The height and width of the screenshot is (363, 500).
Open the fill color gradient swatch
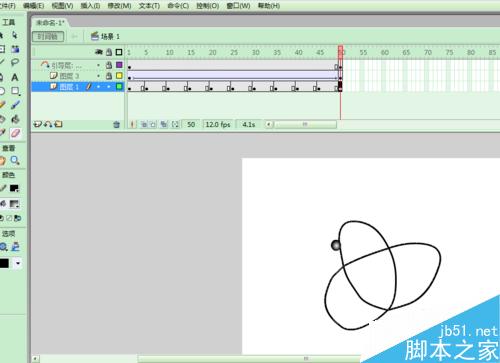point(14,204)
